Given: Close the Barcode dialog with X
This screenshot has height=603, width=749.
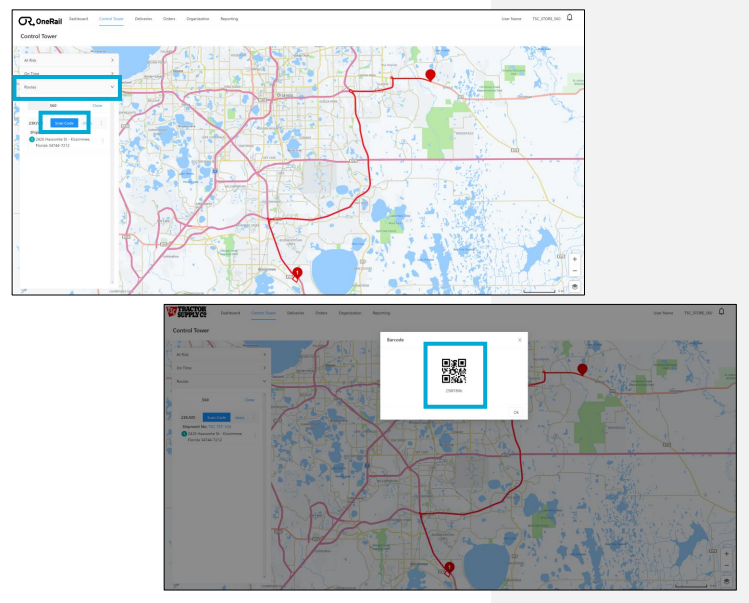Looking at the screenshot, I should tap(520, 340).
